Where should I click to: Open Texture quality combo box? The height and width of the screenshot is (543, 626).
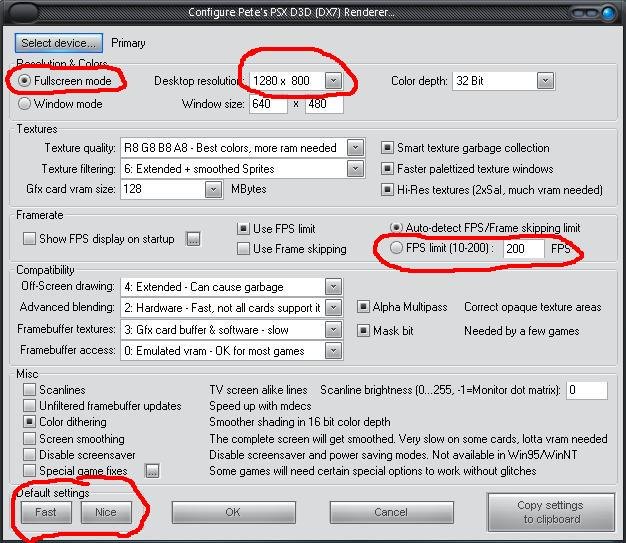click(x=355, y=147)
